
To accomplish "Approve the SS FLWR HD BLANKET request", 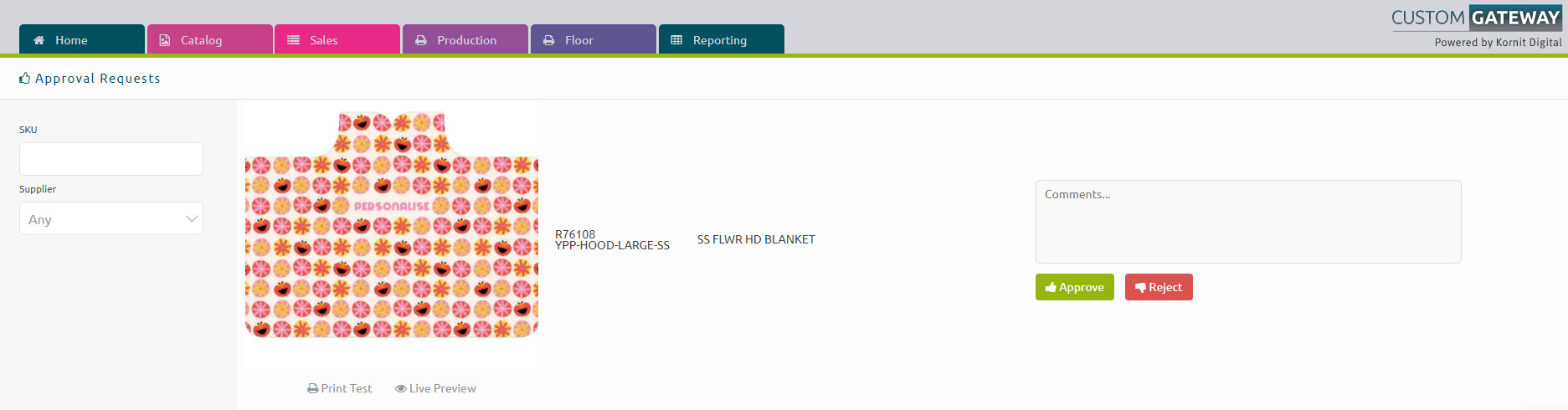I will click(x=1075, y=287).
